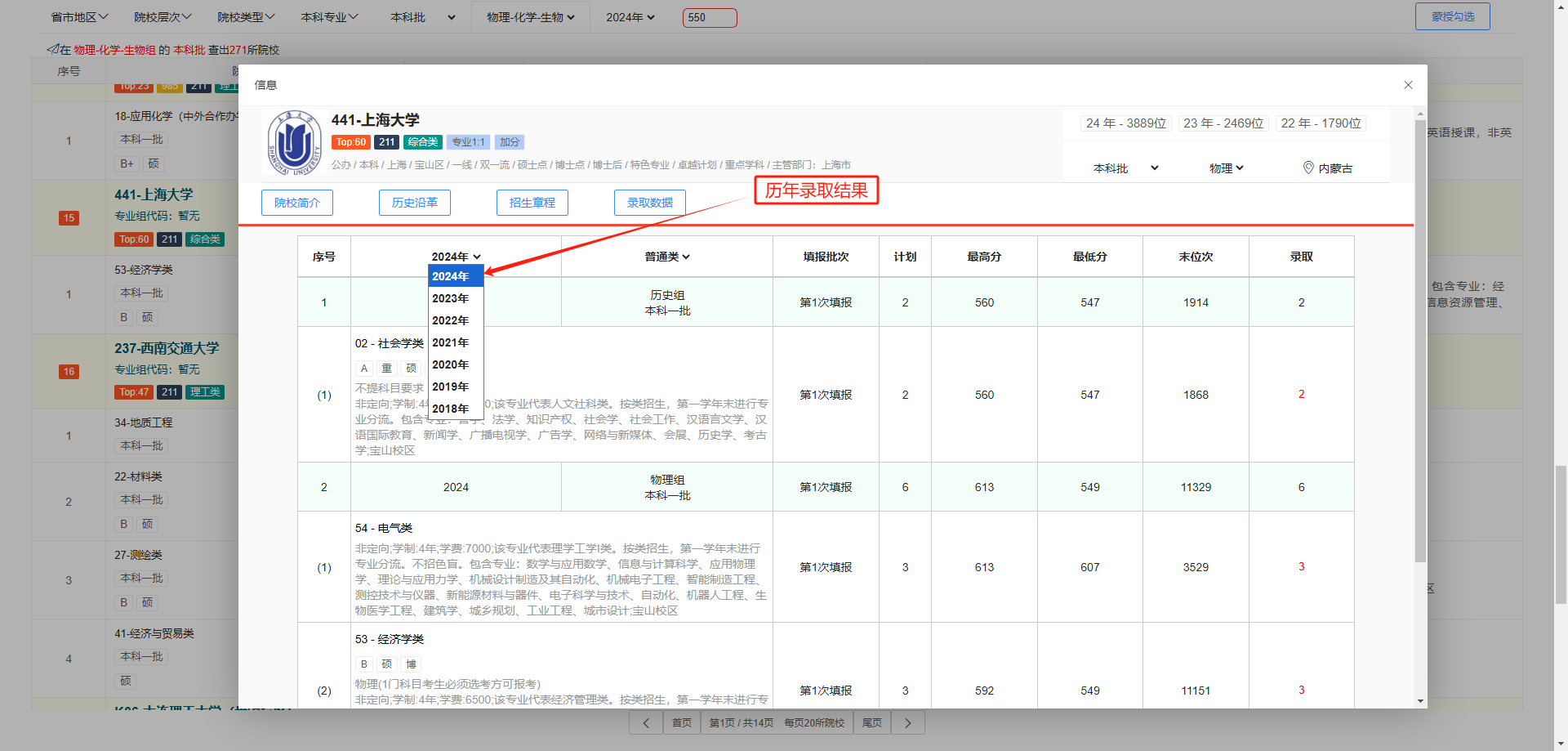The height and width of the screenshot is (751, 1568).
Task: Go to the previous page arrow
Action: pyautogui.click(x=646, y=722)
